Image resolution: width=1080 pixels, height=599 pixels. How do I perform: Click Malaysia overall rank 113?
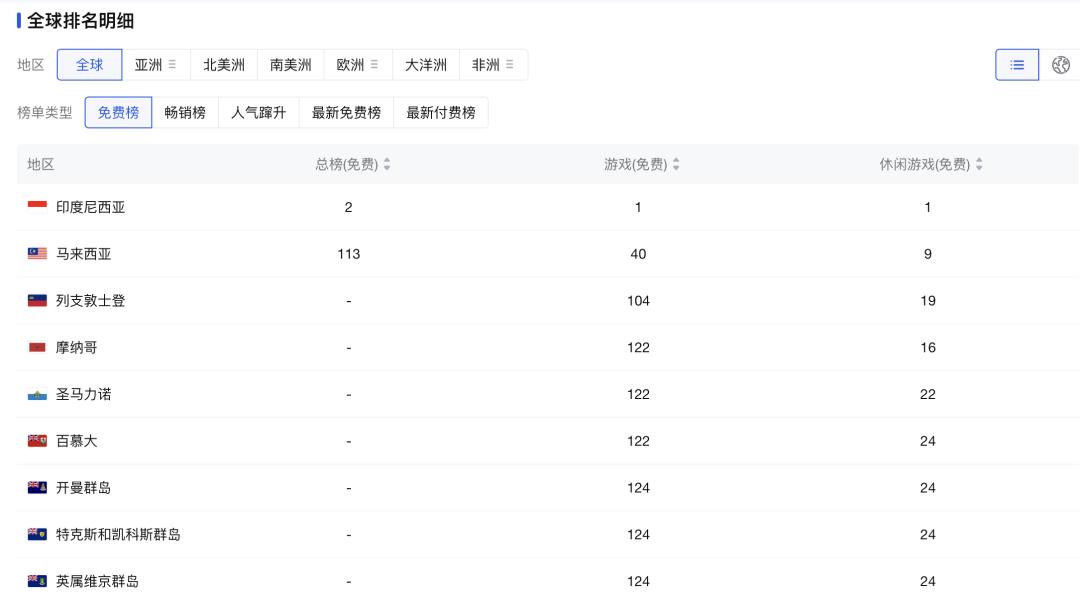pyautogui.click(x=349, y=254)
